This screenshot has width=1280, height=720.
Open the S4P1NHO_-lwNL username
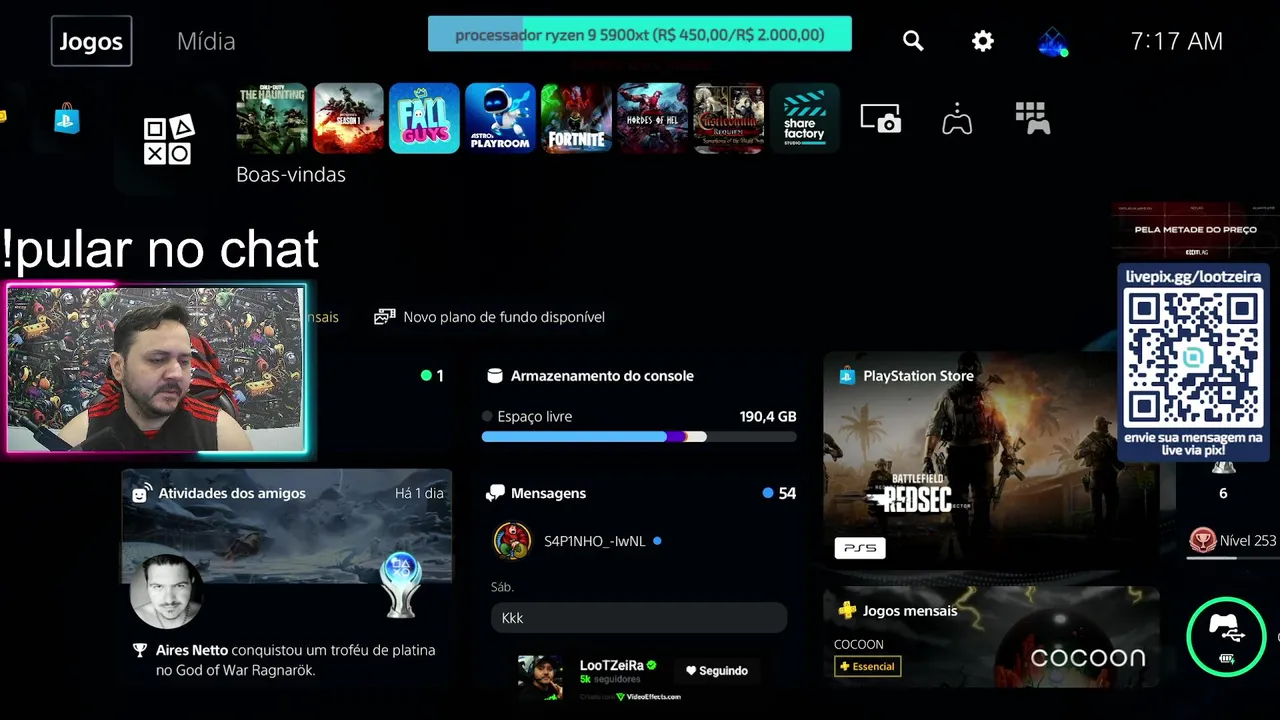click(595, 541)
